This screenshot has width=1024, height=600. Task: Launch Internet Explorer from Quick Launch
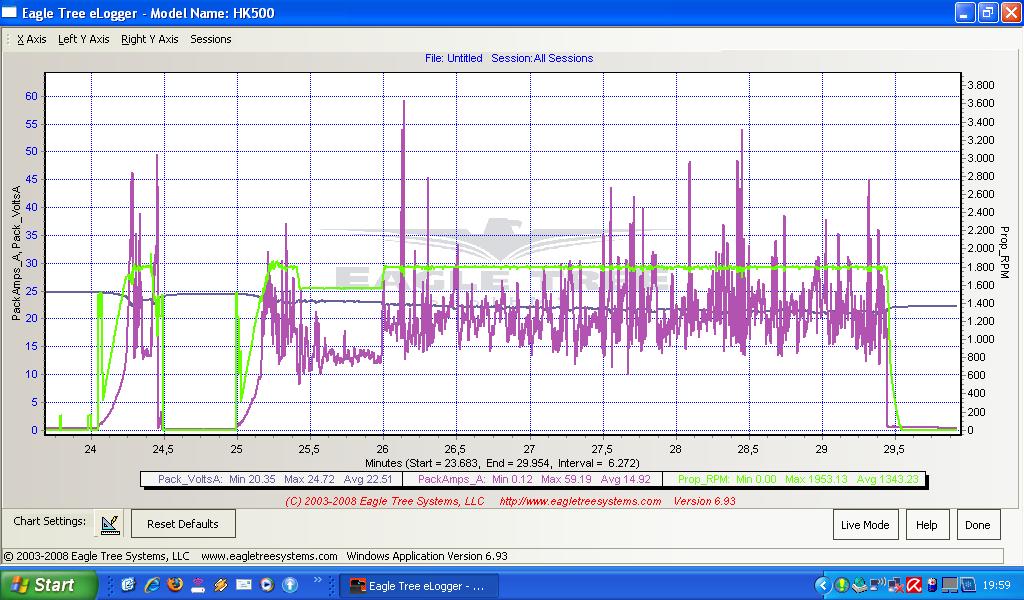coord(152,585)
